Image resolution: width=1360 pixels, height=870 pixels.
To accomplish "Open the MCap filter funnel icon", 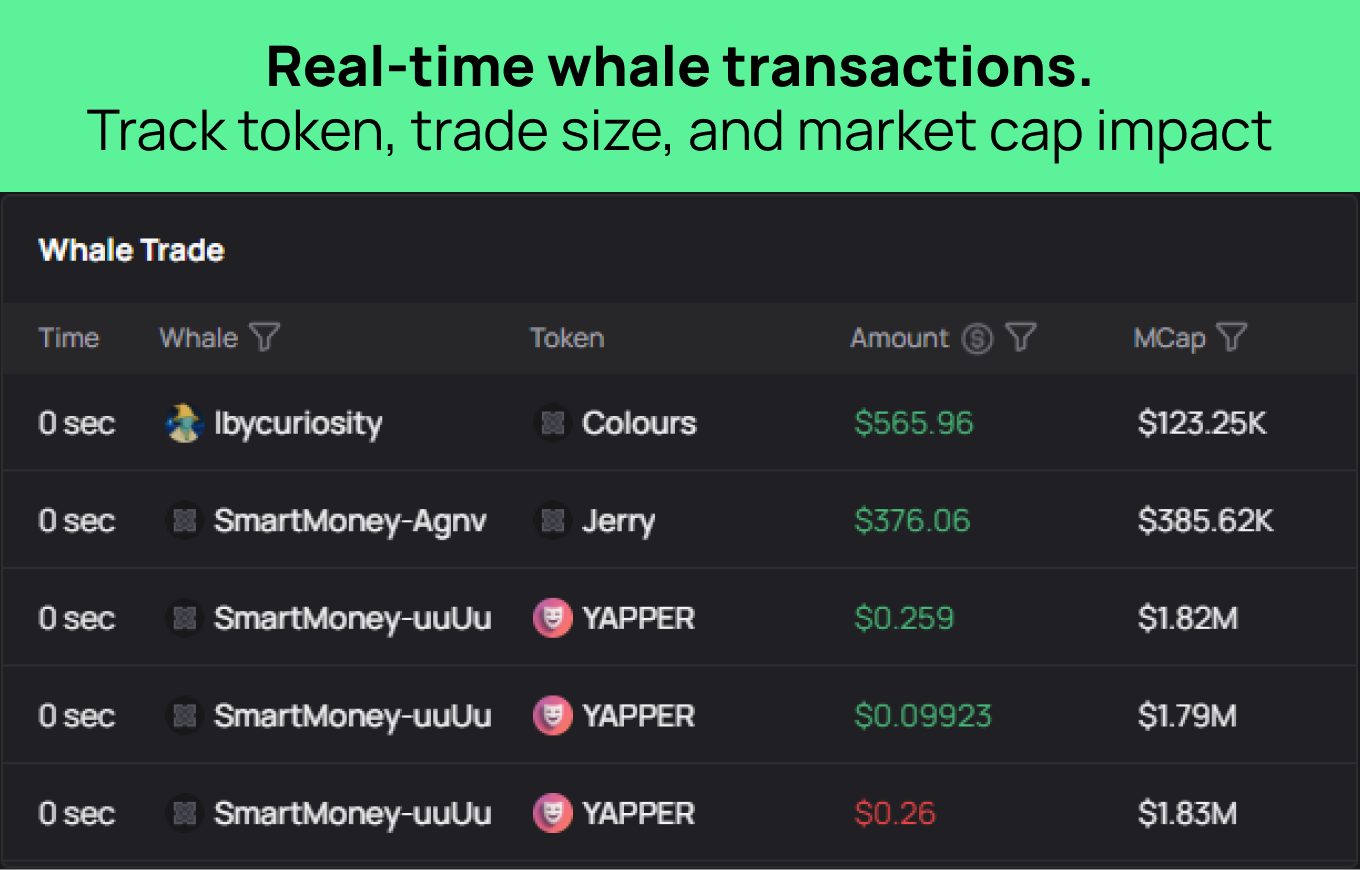I will point(1232,338).
